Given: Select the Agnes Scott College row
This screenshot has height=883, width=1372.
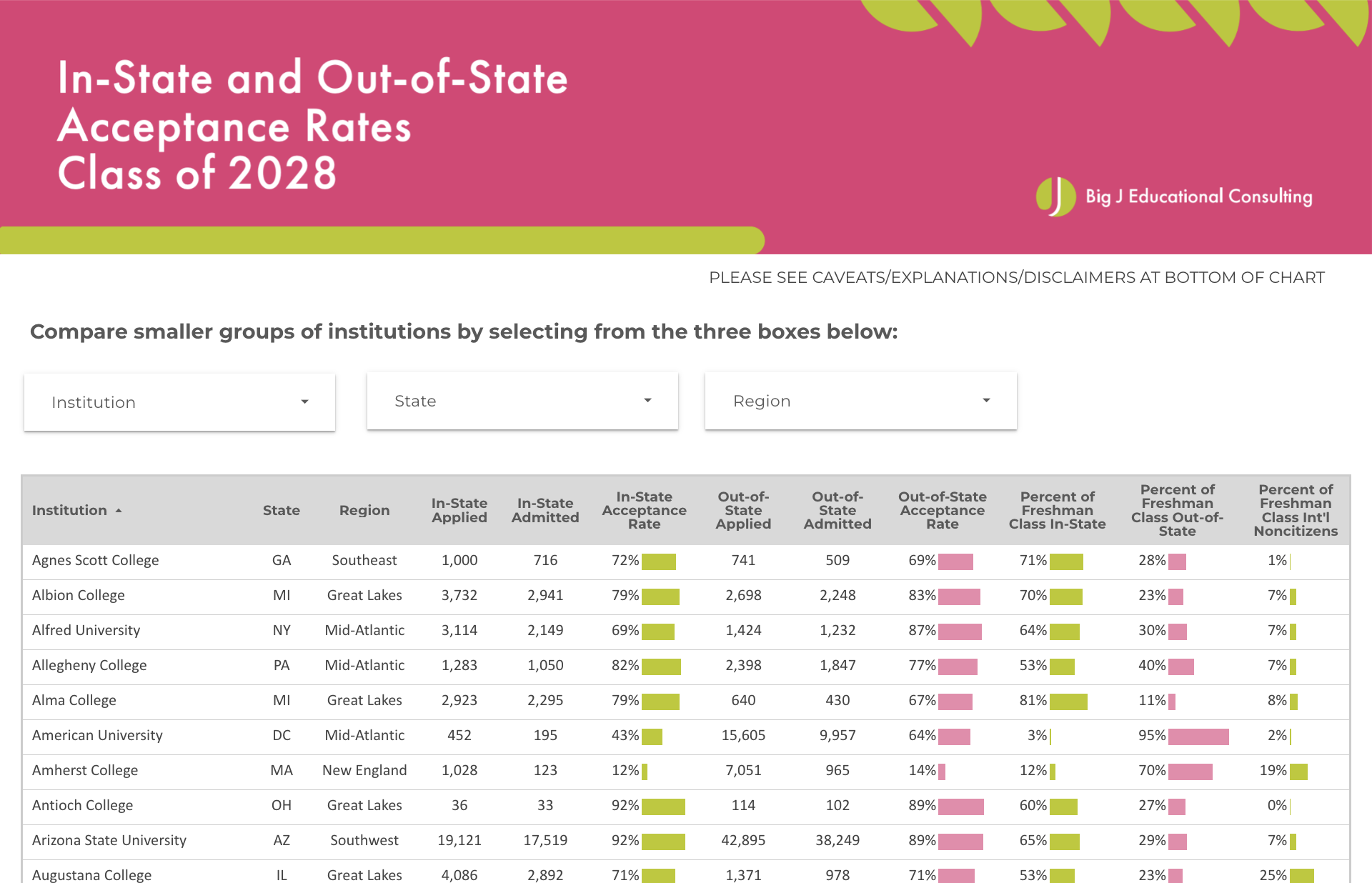Looking at the screenshot, I should tap(96, 561).
